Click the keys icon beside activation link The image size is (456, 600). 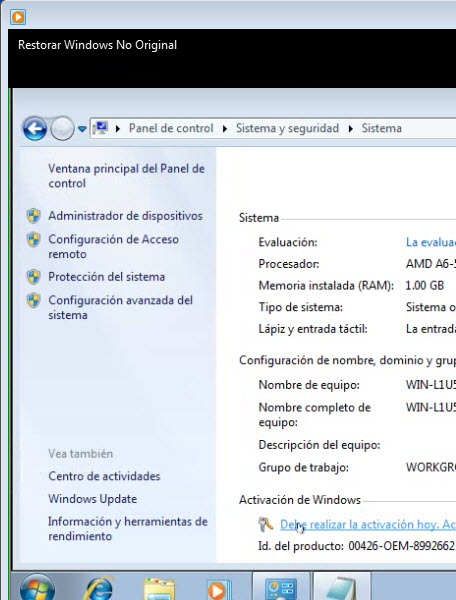click(x=265, y=524)
